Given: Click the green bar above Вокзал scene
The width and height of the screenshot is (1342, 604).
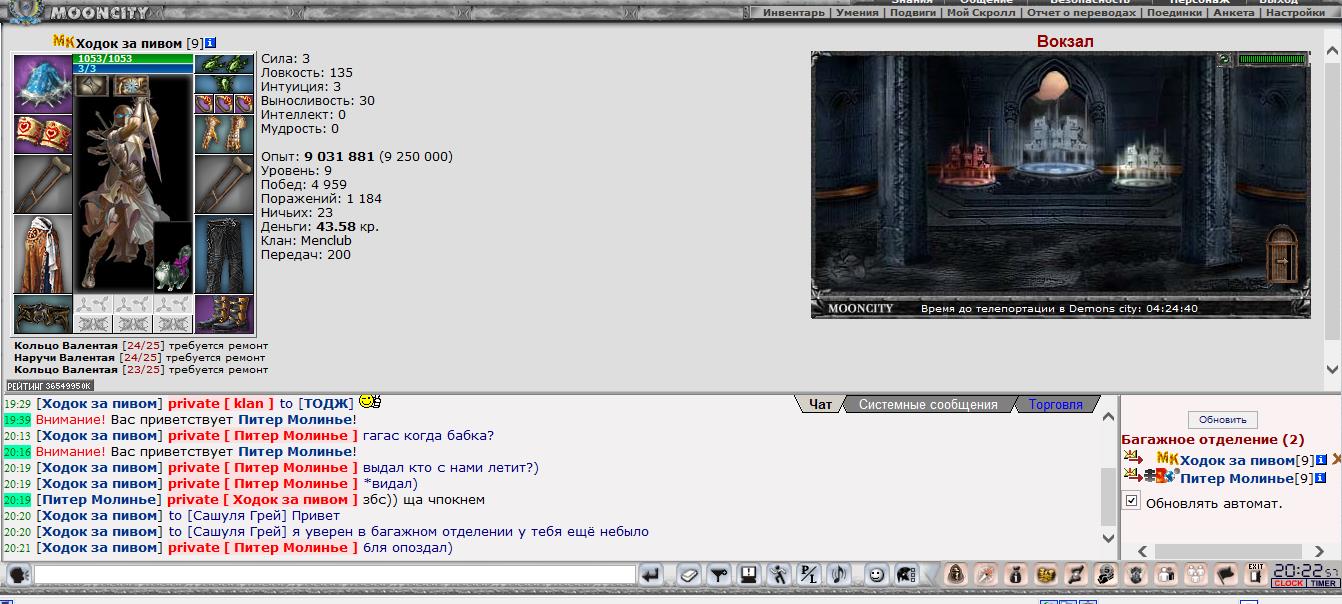Looking at the screenshot, I should point(1272,60).
